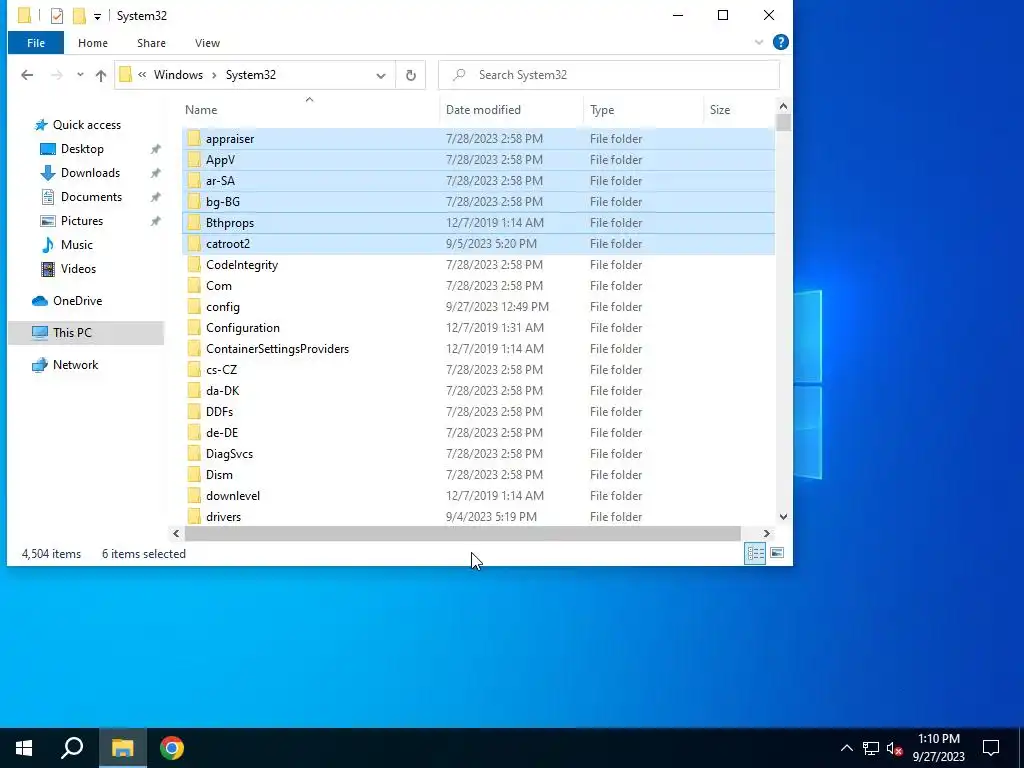Open Pictures in the navigation pane
The height and width of the screenshot is (768, 1024).
point(82,221)
